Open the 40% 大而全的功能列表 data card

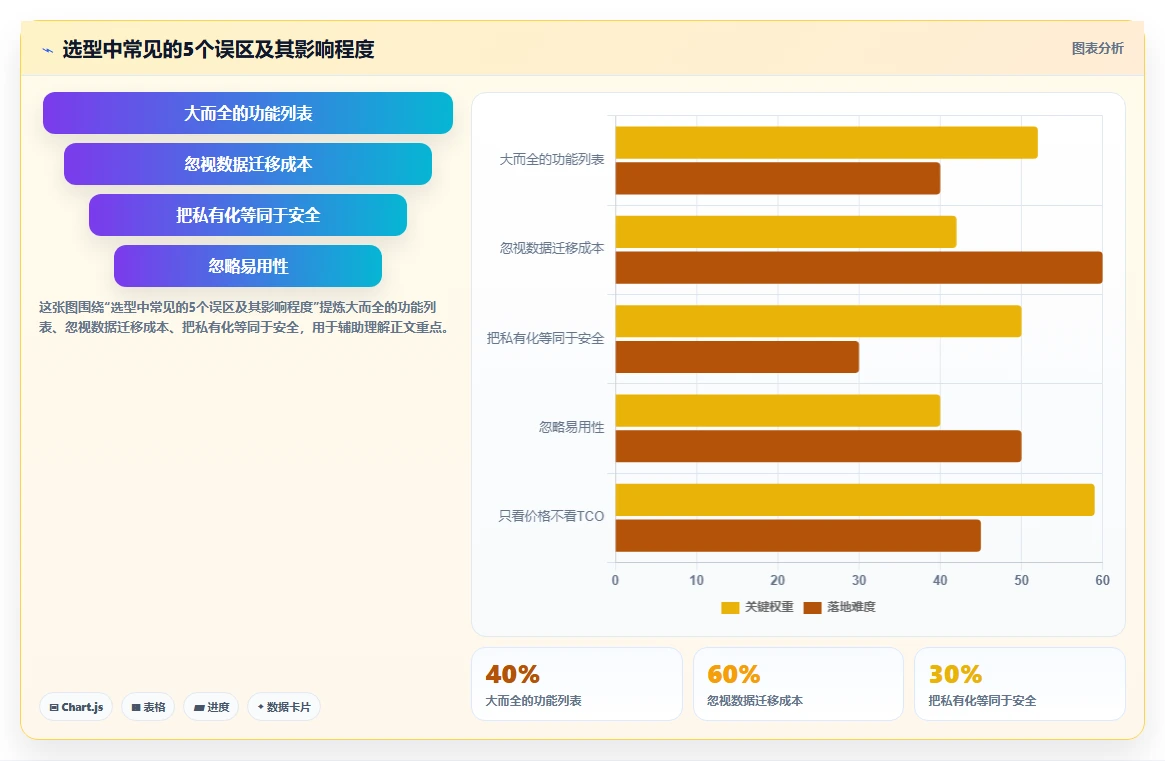click(x=577, y=684)
